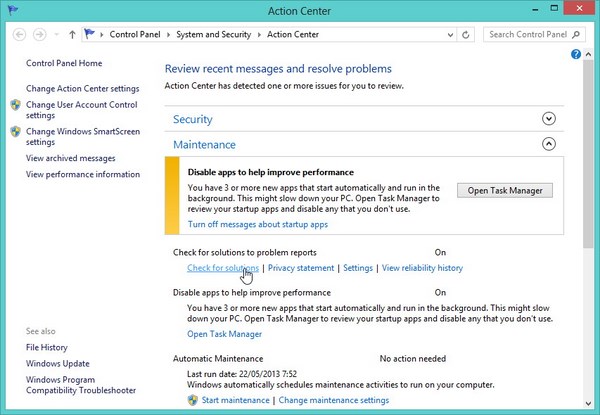Screen dimensions: 600x415
Task: Go up one level with Up arrow
Action: click(72, 35)
